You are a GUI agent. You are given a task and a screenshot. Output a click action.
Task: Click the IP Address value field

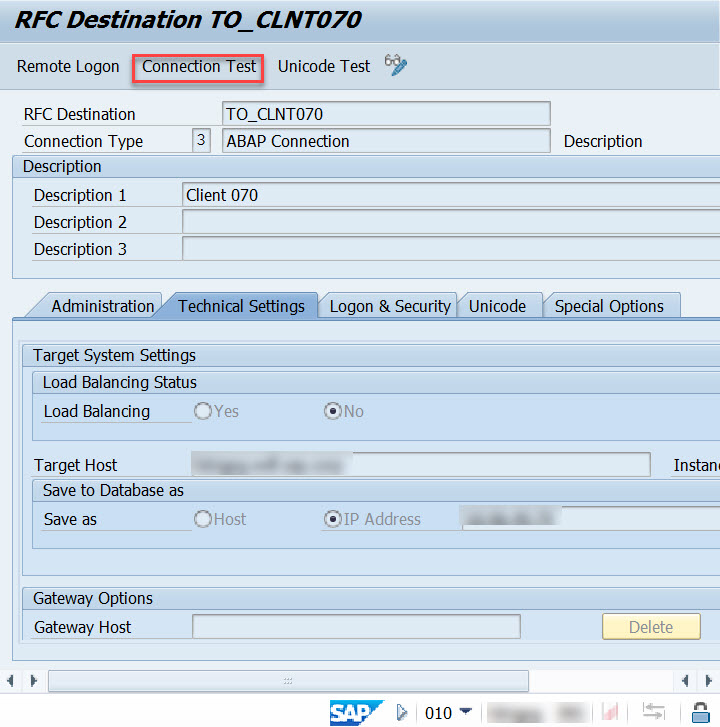(591, 518)
